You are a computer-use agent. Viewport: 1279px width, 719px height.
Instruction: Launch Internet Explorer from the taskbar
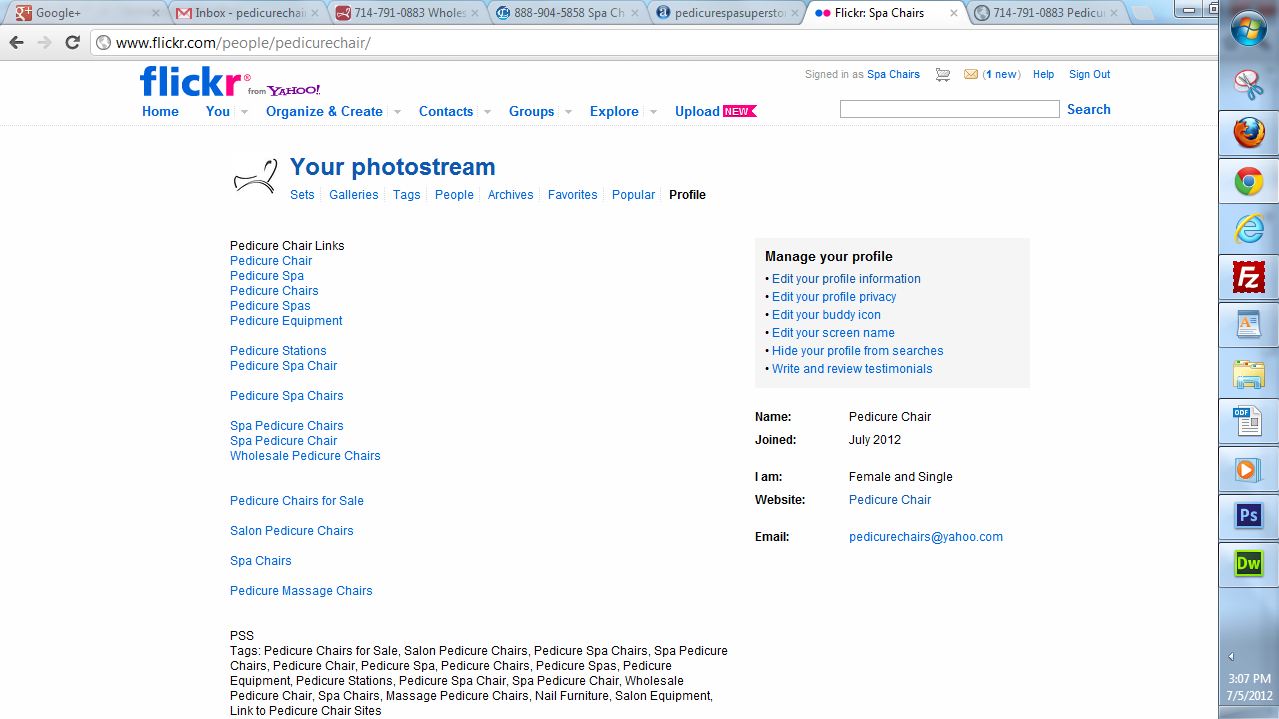tap(1249, 229)
